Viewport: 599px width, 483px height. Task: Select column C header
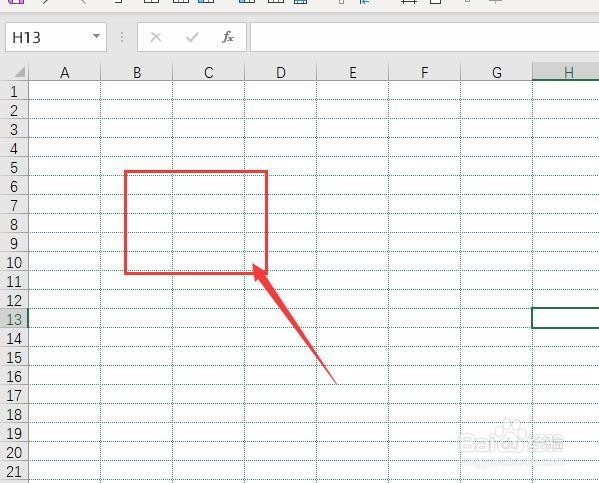209,72
